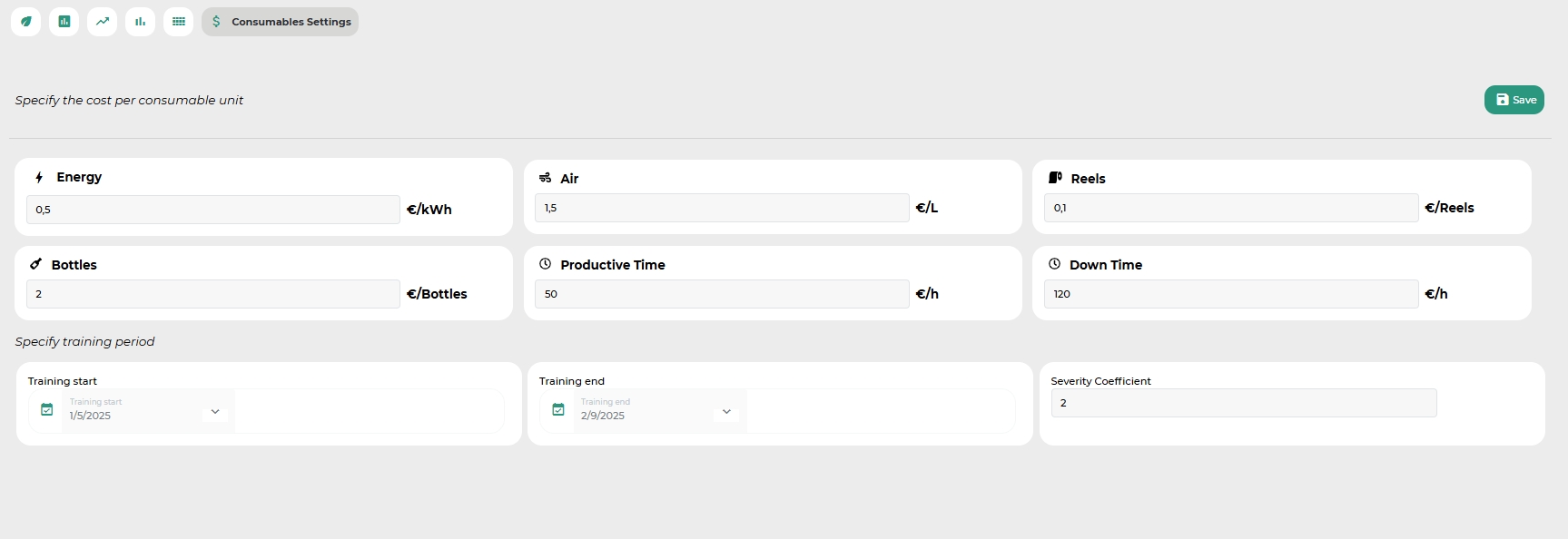
Task: Select the Consumables Settings tab
Action: tap(281, 22)
